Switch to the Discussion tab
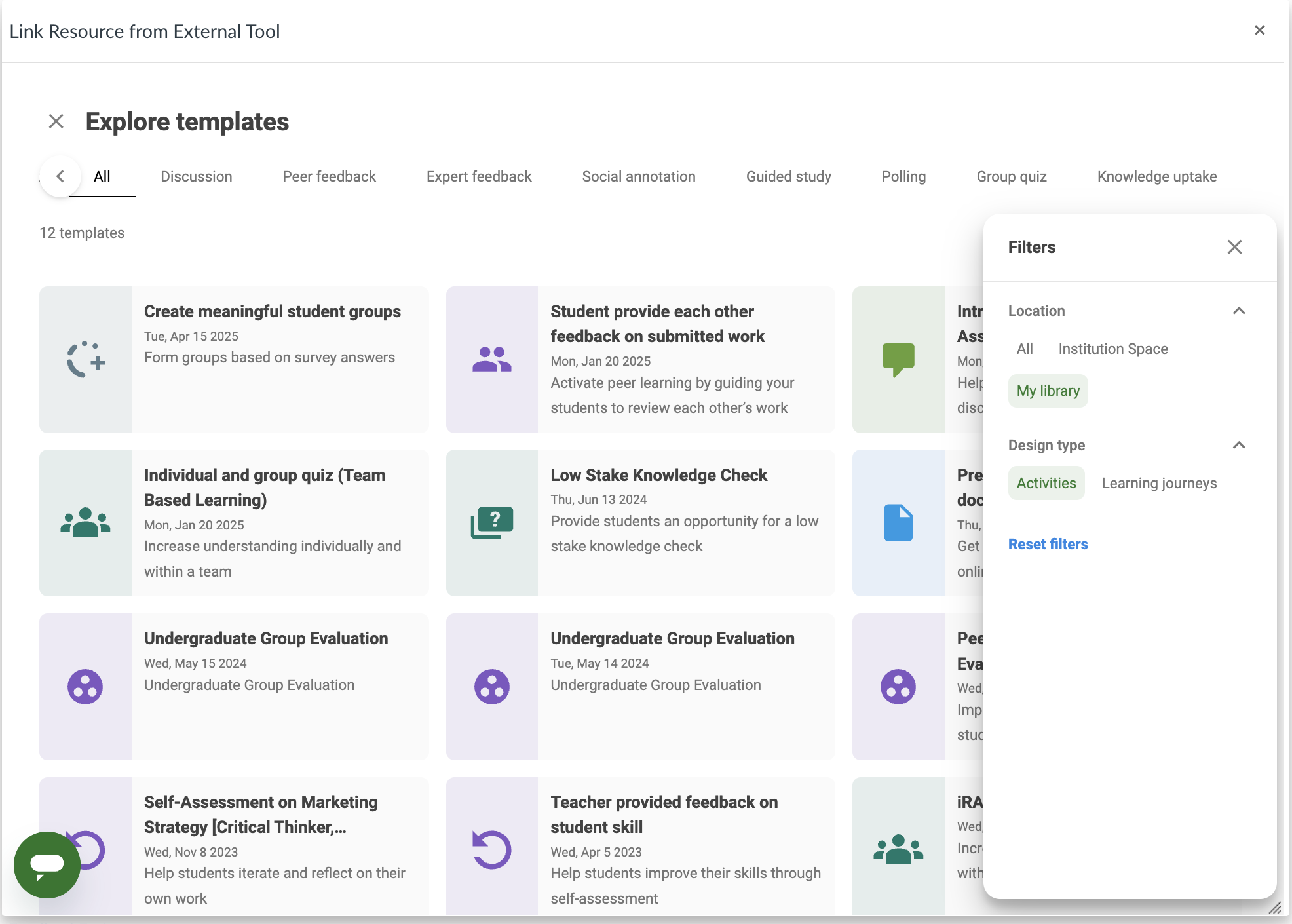This screenshot has width=1292, height=924. coord(197,176)
